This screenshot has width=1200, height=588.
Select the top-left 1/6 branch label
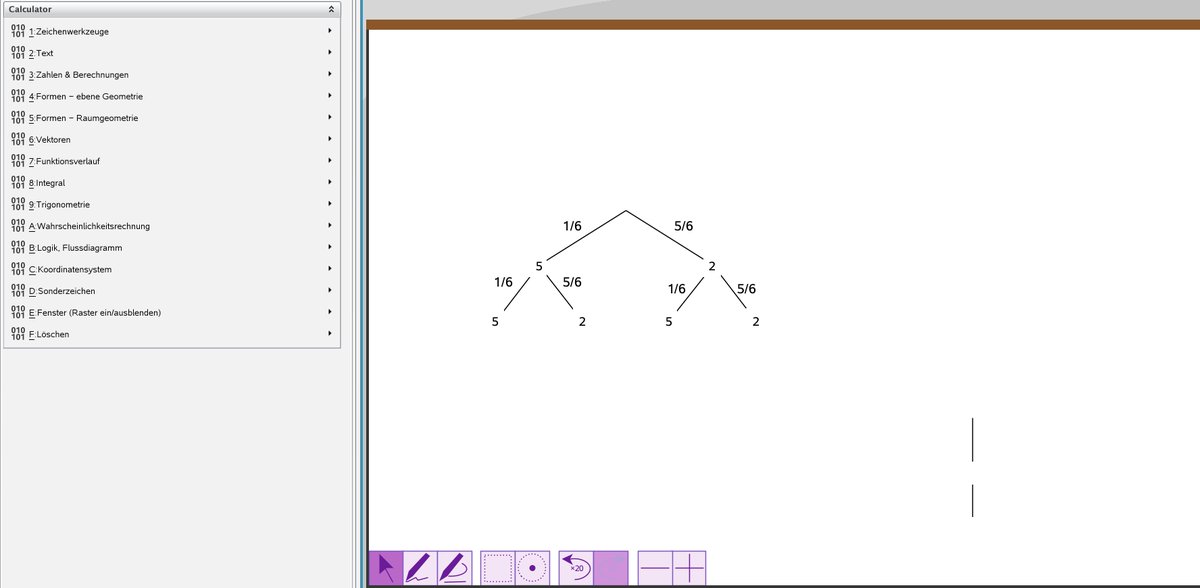click(572, 227)
